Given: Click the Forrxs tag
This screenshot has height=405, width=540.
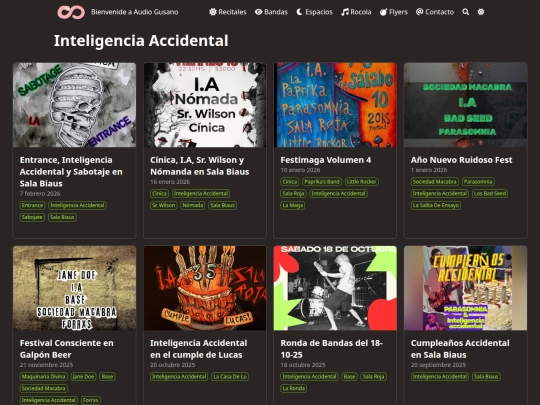Looking at the screenshot, I should (x=91, y=400).
